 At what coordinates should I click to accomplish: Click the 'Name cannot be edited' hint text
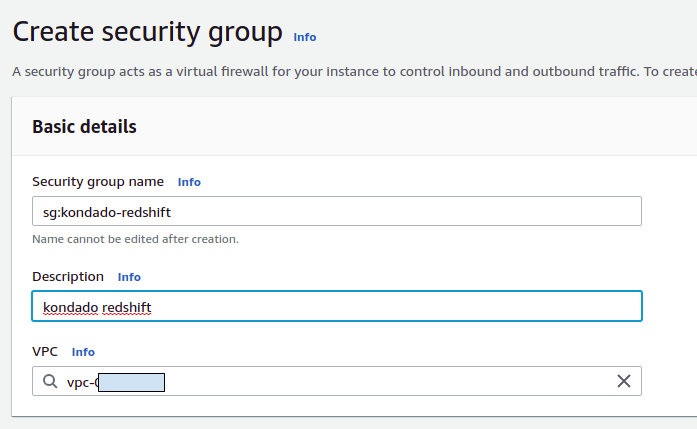(135, 240)
